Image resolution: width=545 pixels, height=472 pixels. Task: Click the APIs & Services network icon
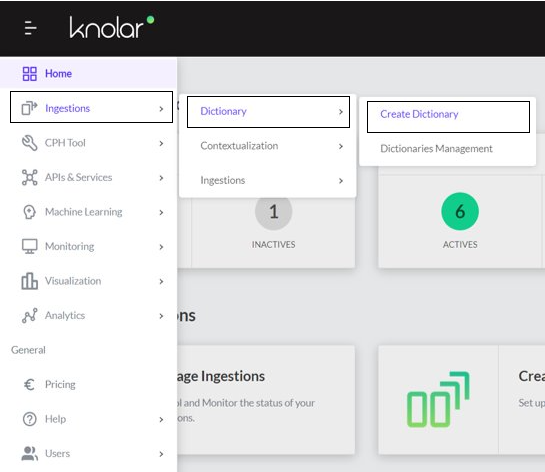30,177
